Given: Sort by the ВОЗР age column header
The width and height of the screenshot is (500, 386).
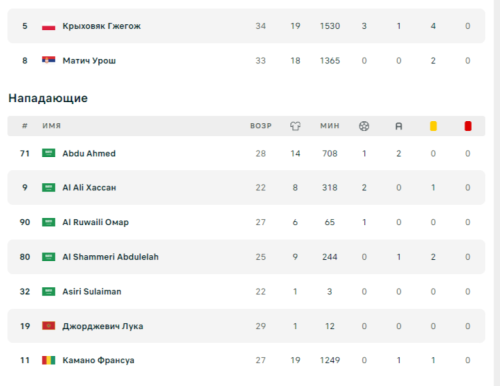Looking at the screenshot, I should 261,126.
